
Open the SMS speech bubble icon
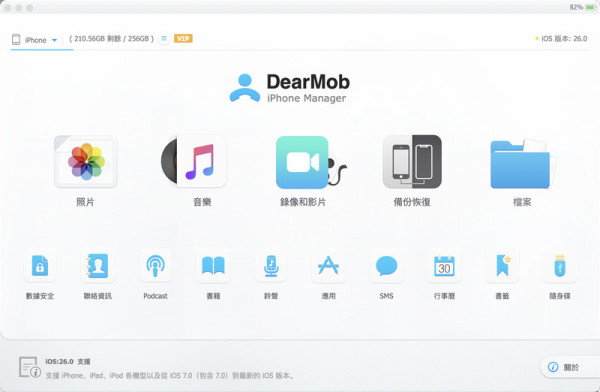coord(386,265)
